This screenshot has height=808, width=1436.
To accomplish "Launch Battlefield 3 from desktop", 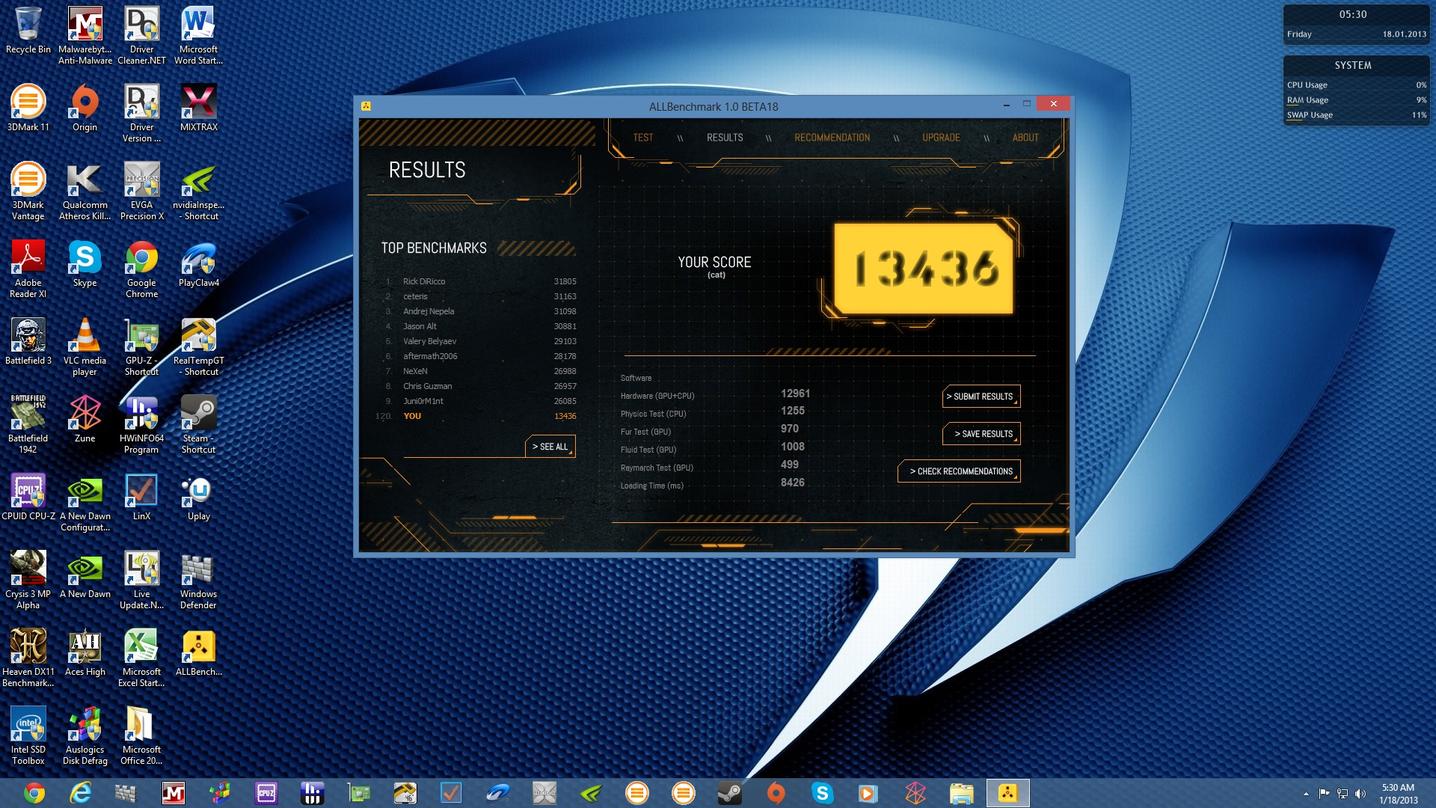I will (x=28, y=341).
